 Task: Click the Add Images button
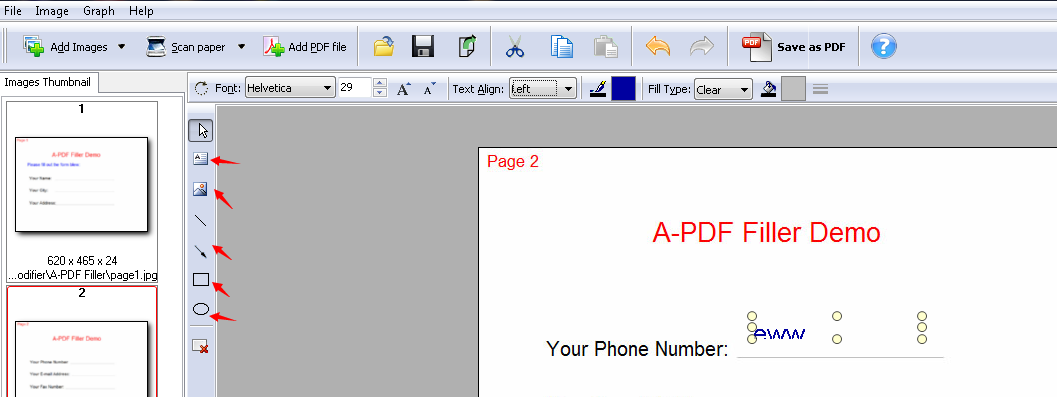point(65,47)
